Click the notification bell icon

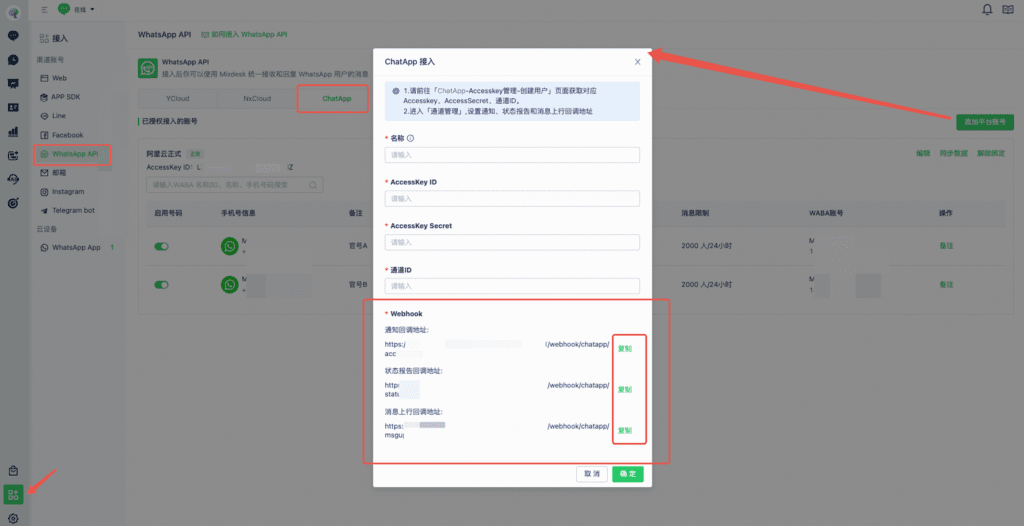988,10
